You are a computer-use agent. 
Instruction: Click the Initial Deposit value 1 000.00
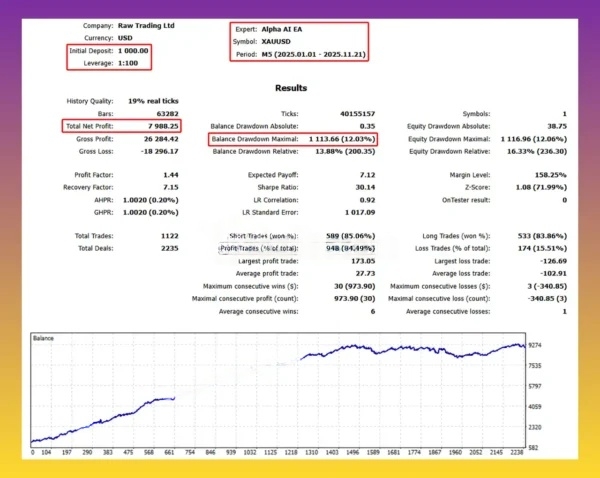pos(131,52)
